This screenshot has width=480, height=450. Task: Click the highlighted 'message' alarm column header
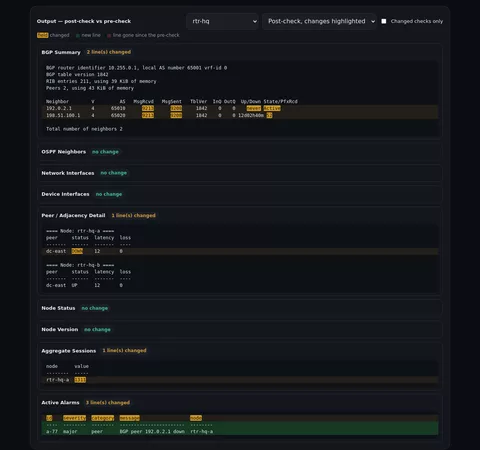(x=129, y=418)
